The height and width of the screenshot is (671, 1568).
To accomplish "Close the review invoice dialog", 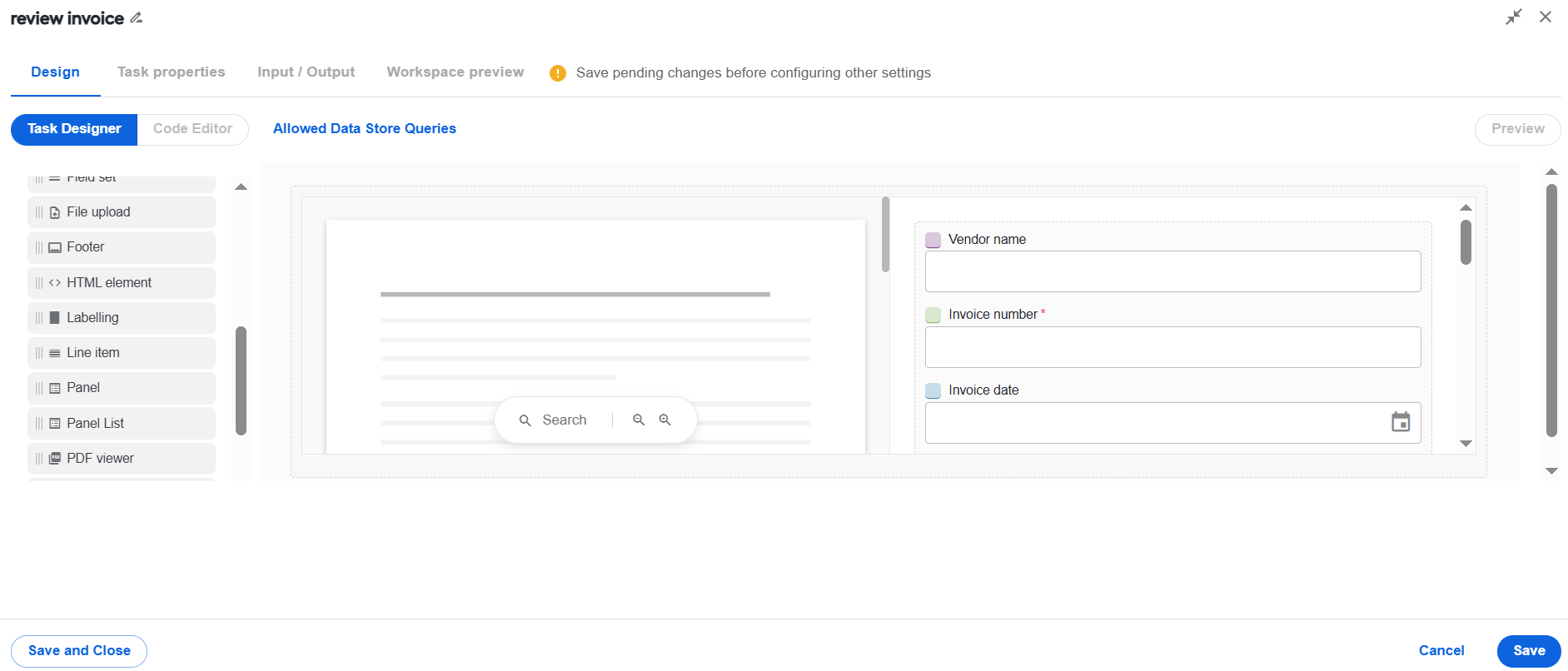I will tap(1546, 17).
